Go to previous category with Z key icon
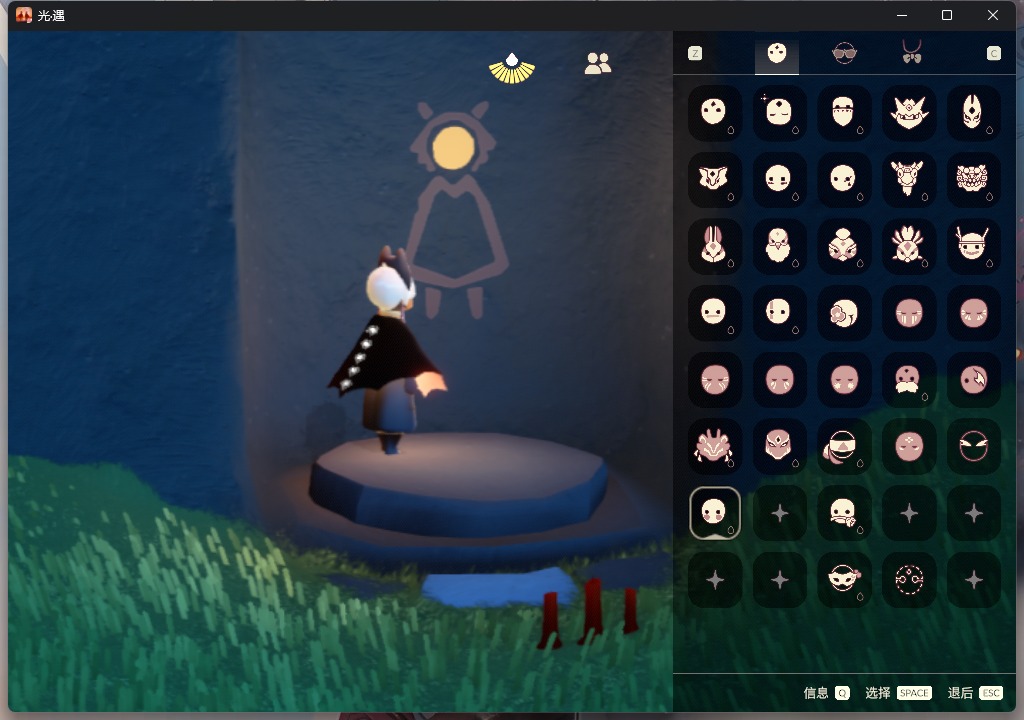This screenshot has height=720, width=1024. point(695,54)
